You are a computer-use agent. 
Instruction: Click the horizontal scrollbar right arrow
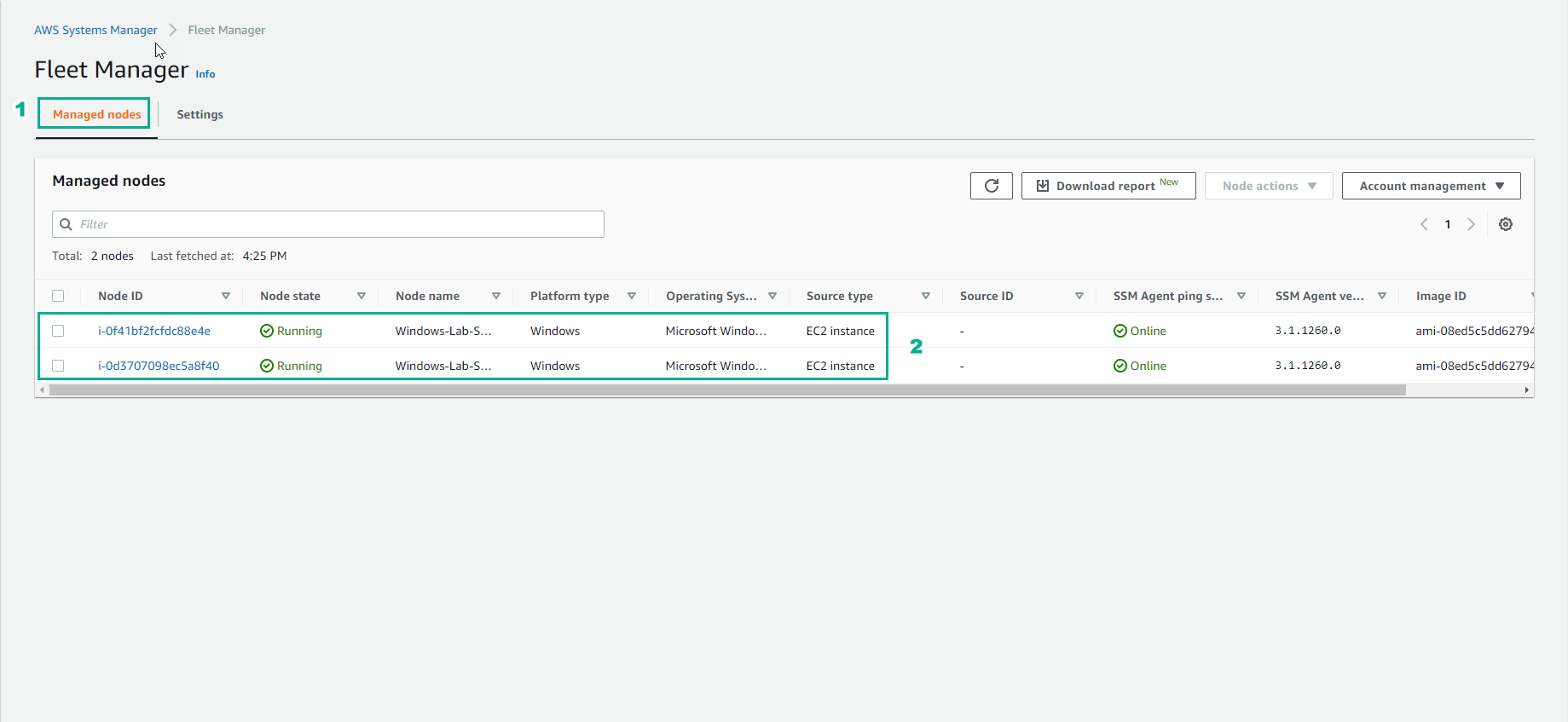click(x=1526, y=390)
